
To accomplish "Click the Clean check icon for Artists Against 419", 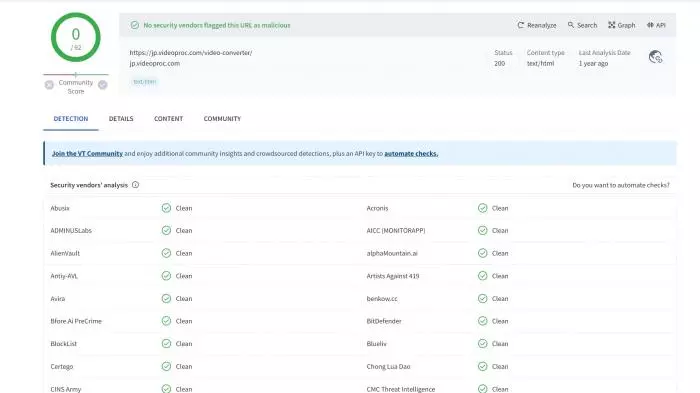I will [x=482, y=276].
